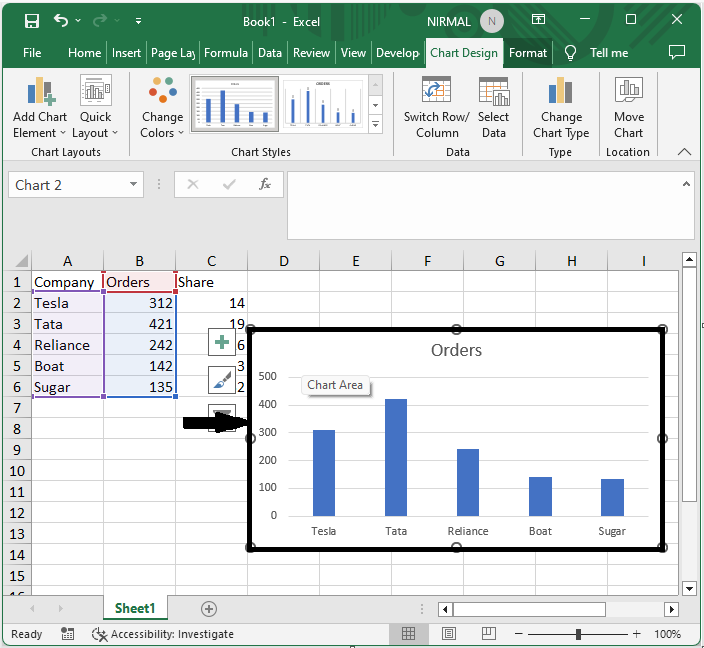Click the Chart Elements plus button
This screenshot has height=648, width=704.
(222, 342)
